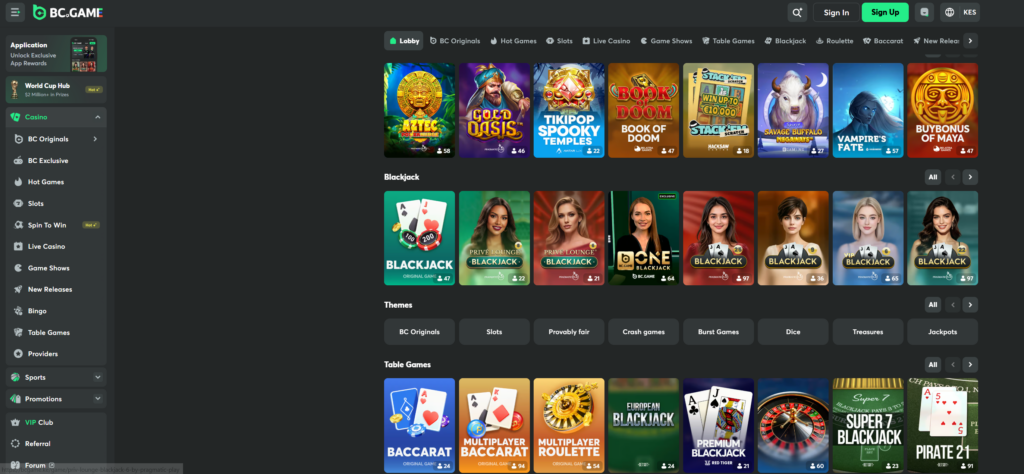Open the game search icon
Viewport: 1024px width, 474px height.
[x=797, y=12]
